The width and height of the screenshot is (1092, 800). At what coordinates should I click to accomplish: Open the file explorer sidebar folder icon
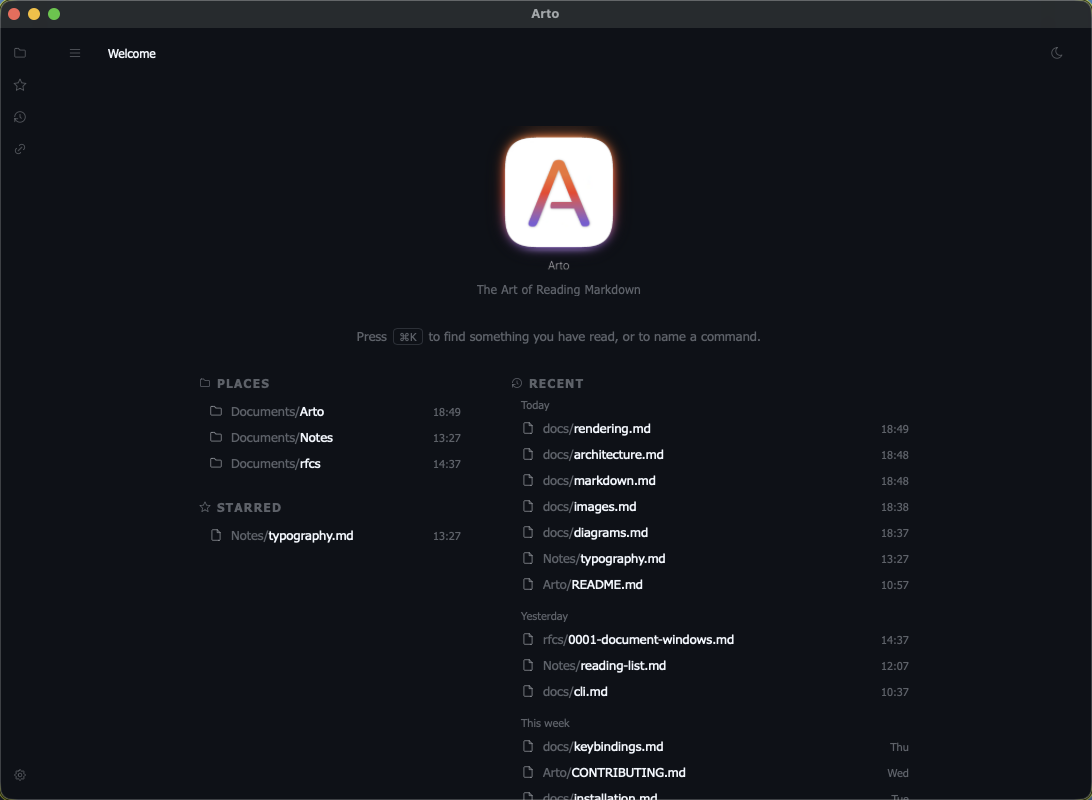click(20, 53)
